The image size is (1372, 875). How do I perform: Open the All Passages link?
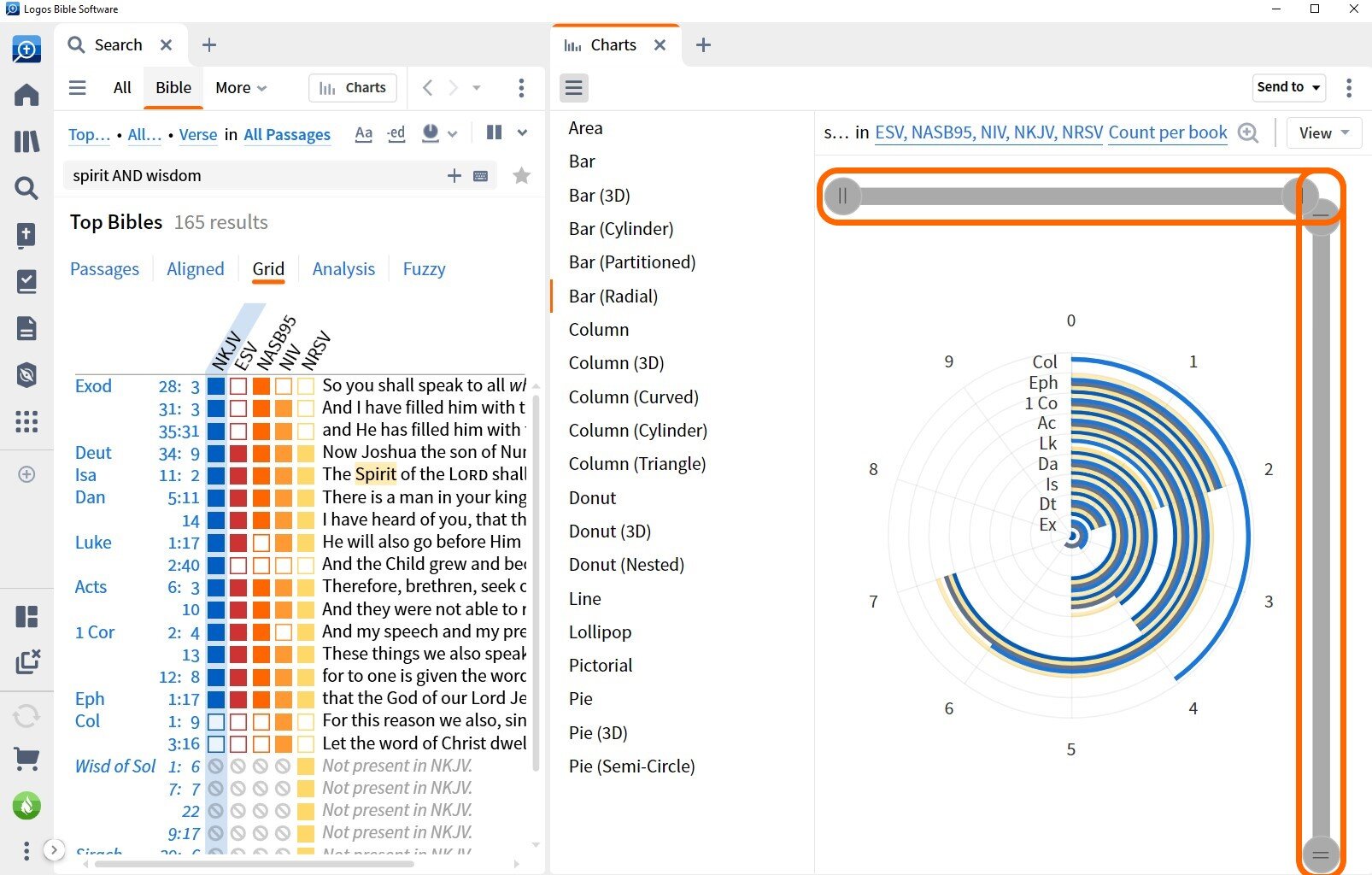coord(287,134)
